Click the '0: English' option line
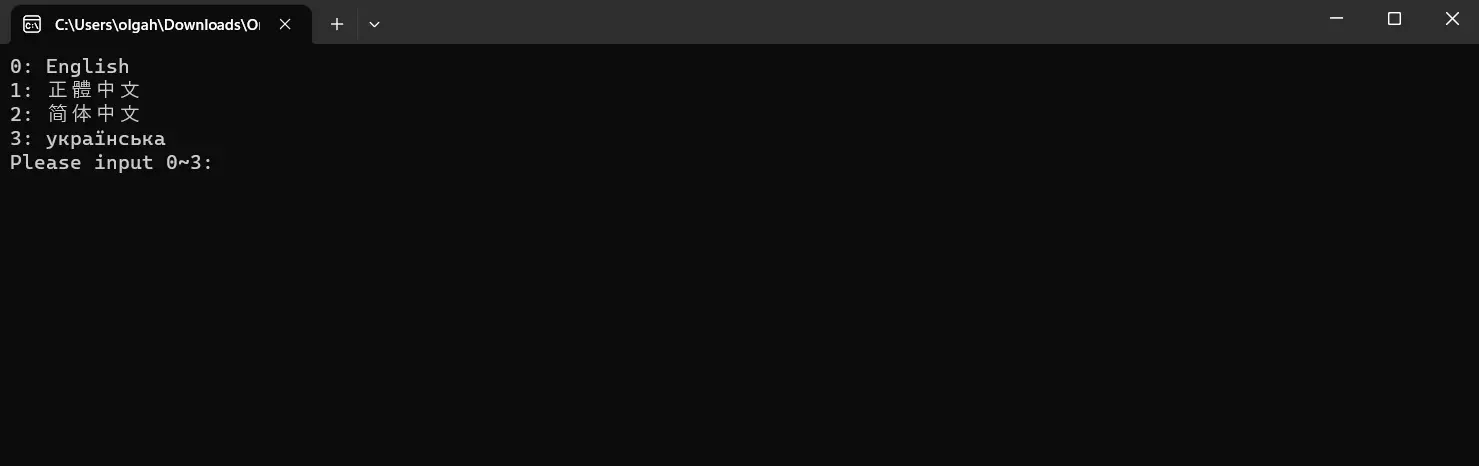The image size is (1479, 466). pos(70,66)
